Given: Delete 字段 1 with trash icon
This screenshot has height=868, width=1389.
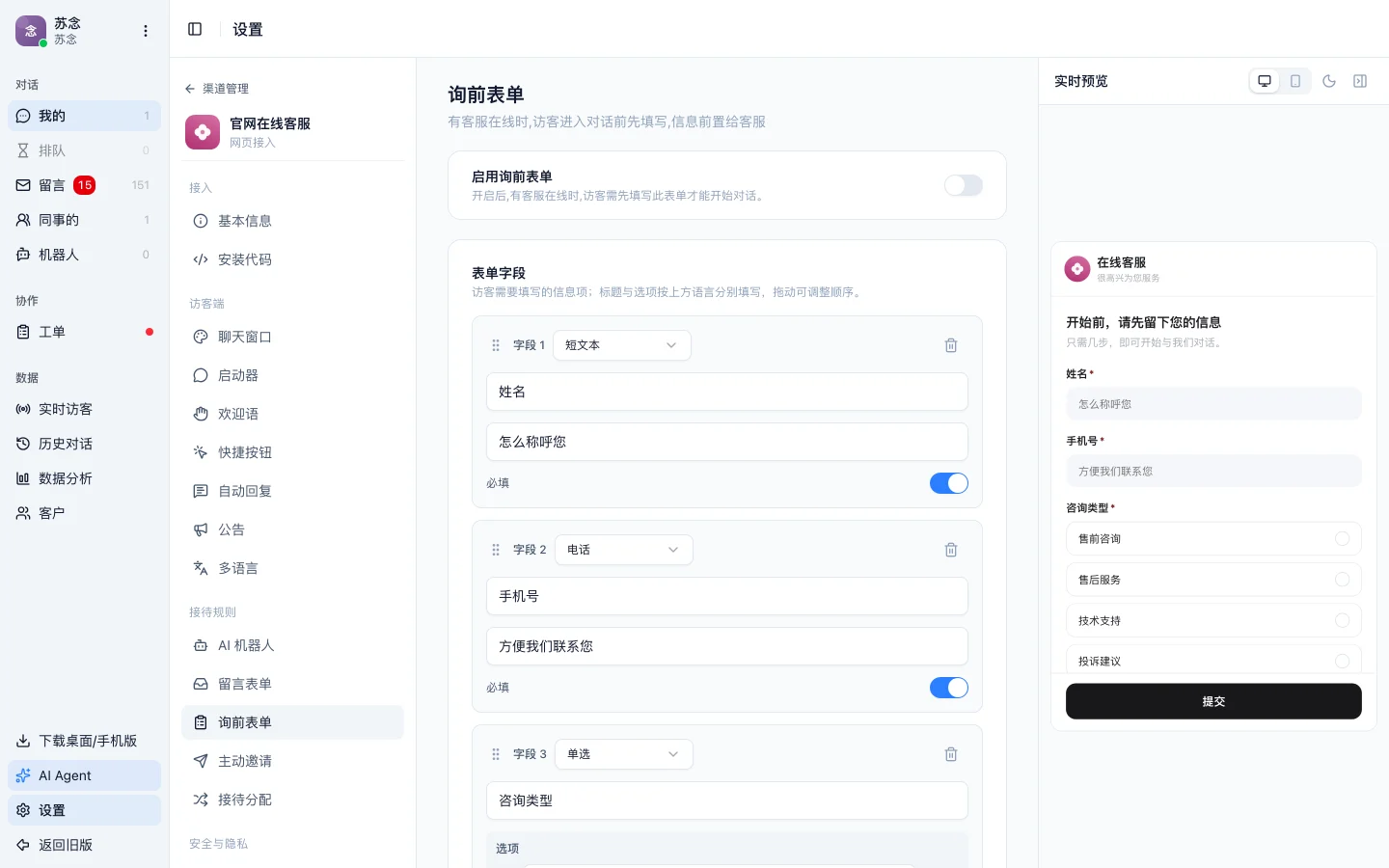Looking at the screenshot, I should point(951,345).
